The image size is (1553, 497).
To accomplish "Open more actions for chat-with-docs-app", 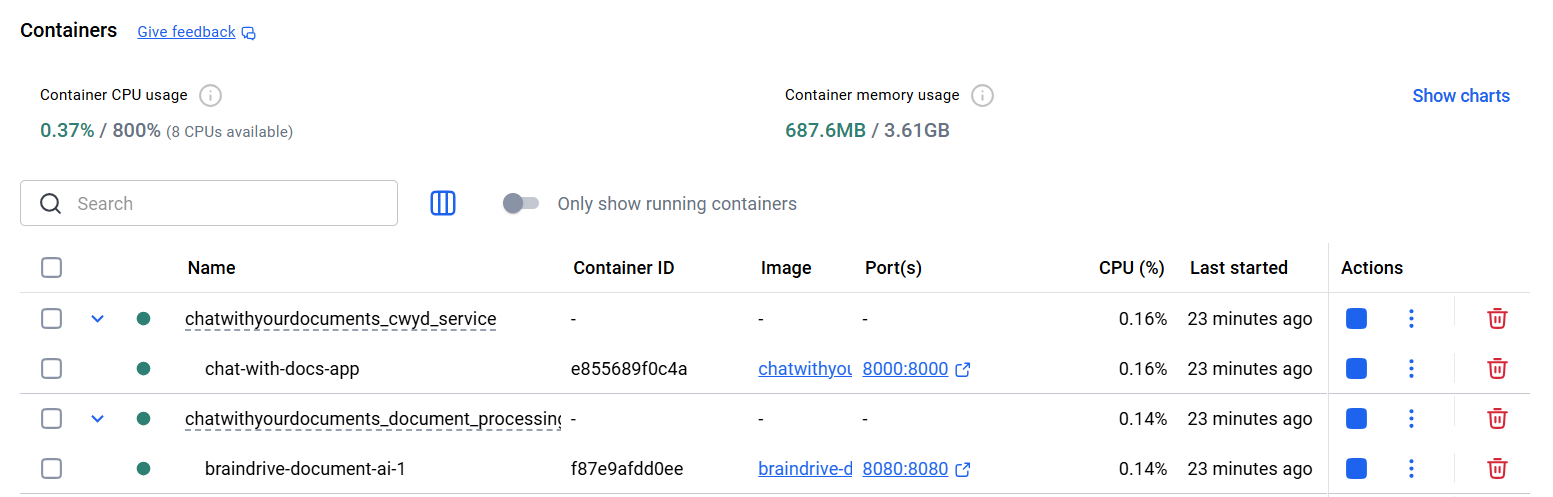I will point(1411,369).
